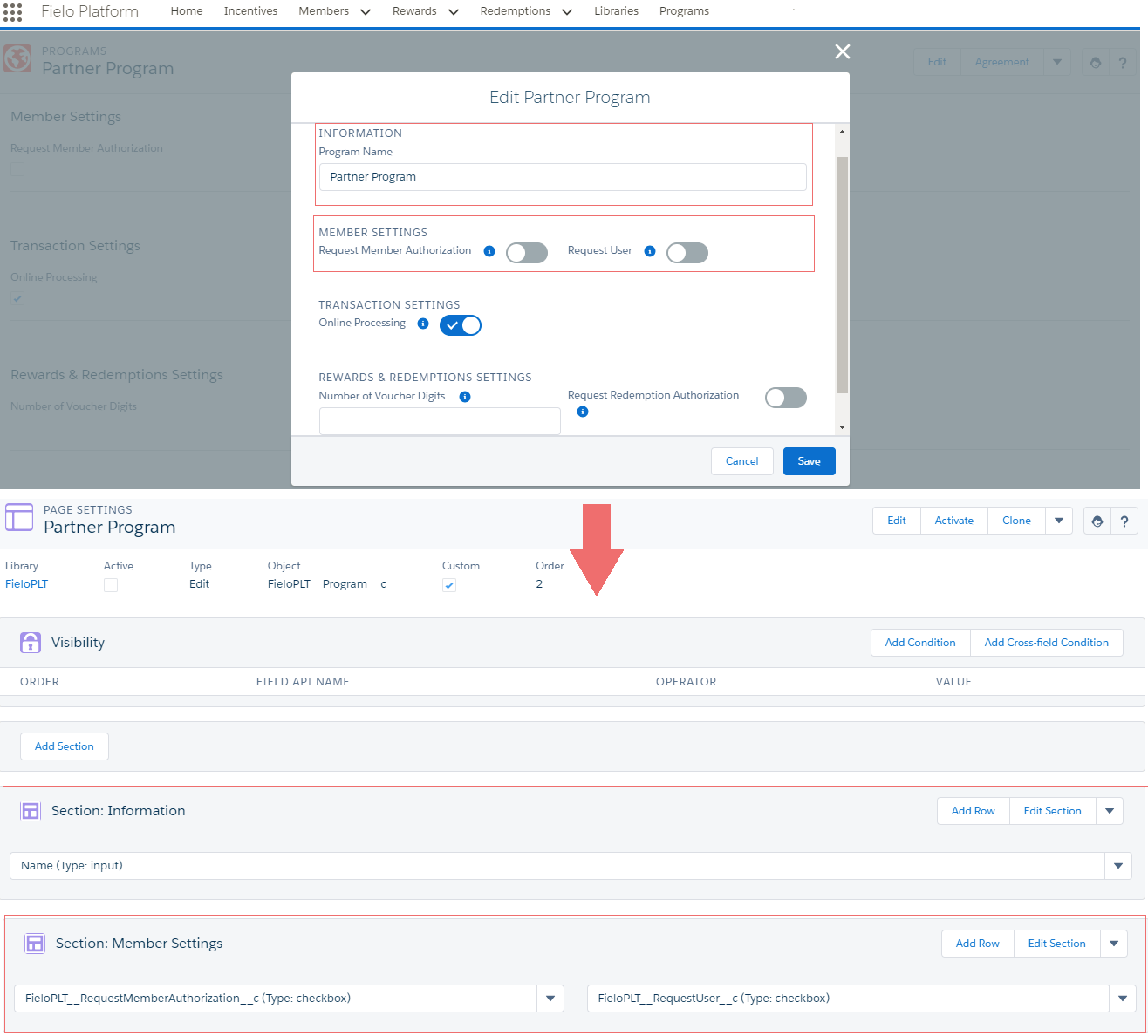Click the Visibility lock icon
Viewport: 1148px width, 1036px height.
31,643
